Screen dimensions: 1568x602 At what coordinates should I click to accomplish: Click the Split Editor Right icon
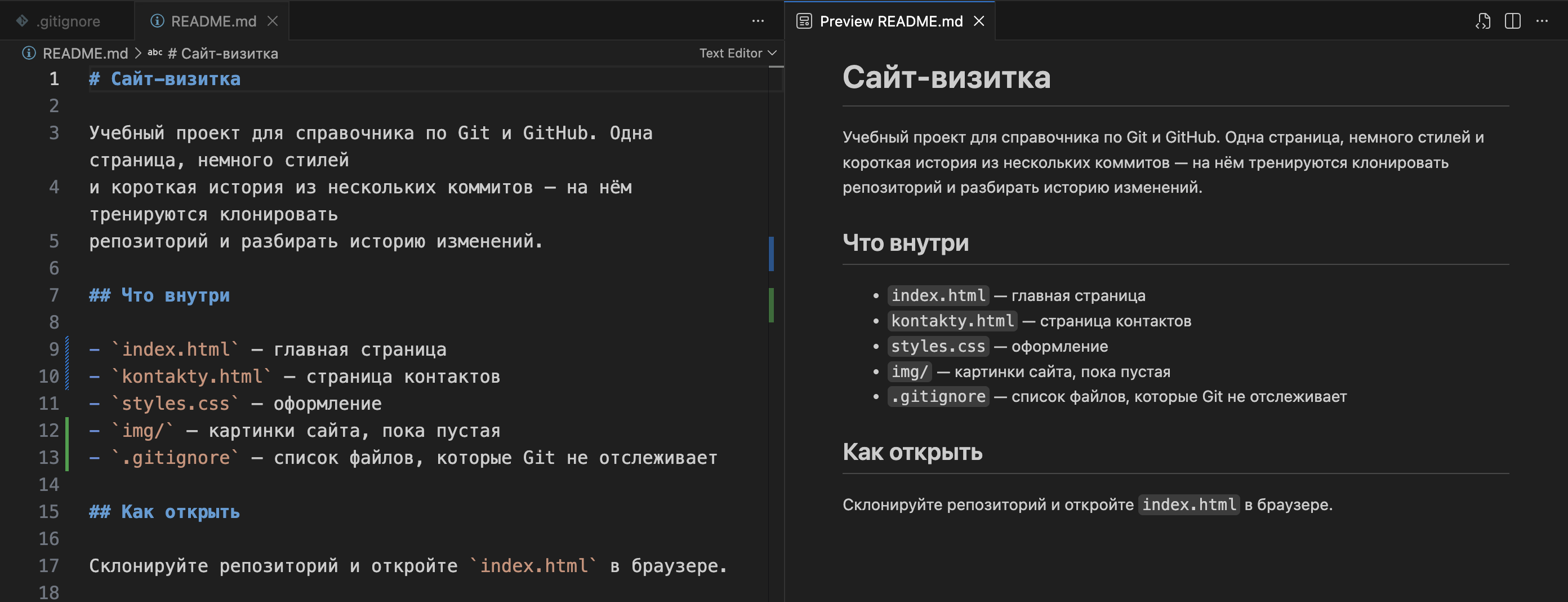[1512, 21]
